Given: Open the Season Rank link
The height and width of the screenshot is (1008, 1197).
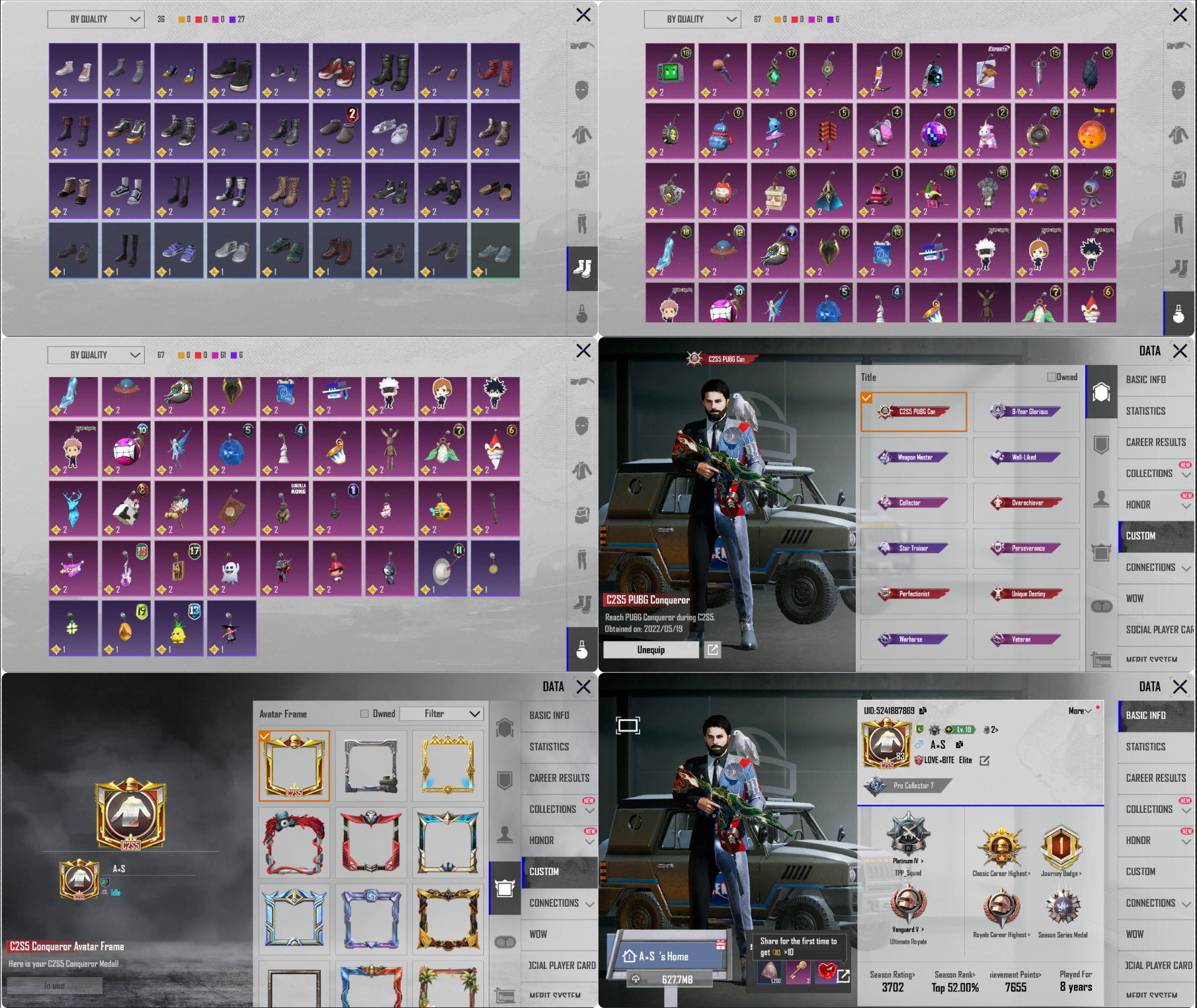Looking at the screenshot, I should pyautogui.click(x=955, y=974).
